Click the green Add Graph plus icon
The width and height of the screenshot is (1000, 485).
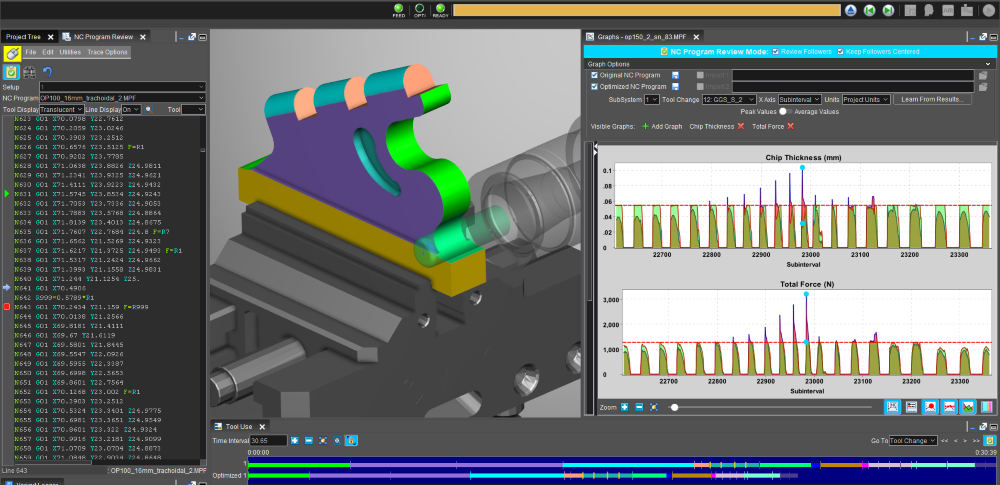tap(646, 126)
